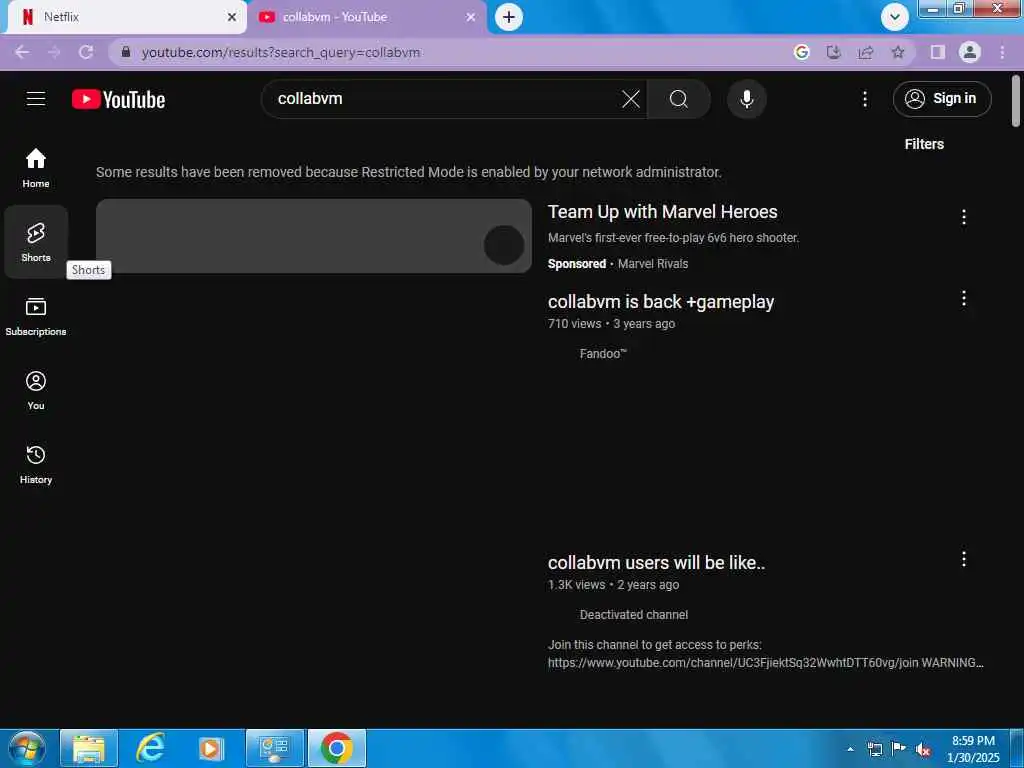The height and width of the screenshot is (768, 1024).
Task: Click the Marvel Rivals sponsor name
Action: point(652,264)
